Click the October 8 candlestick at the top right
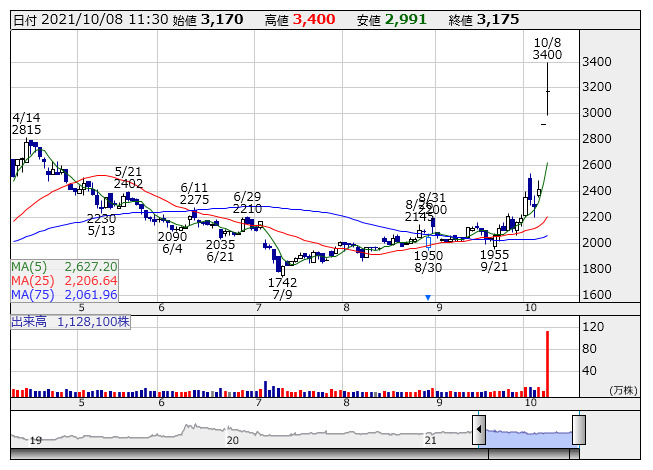Screen dimensions: 653x470 [547, 90]
